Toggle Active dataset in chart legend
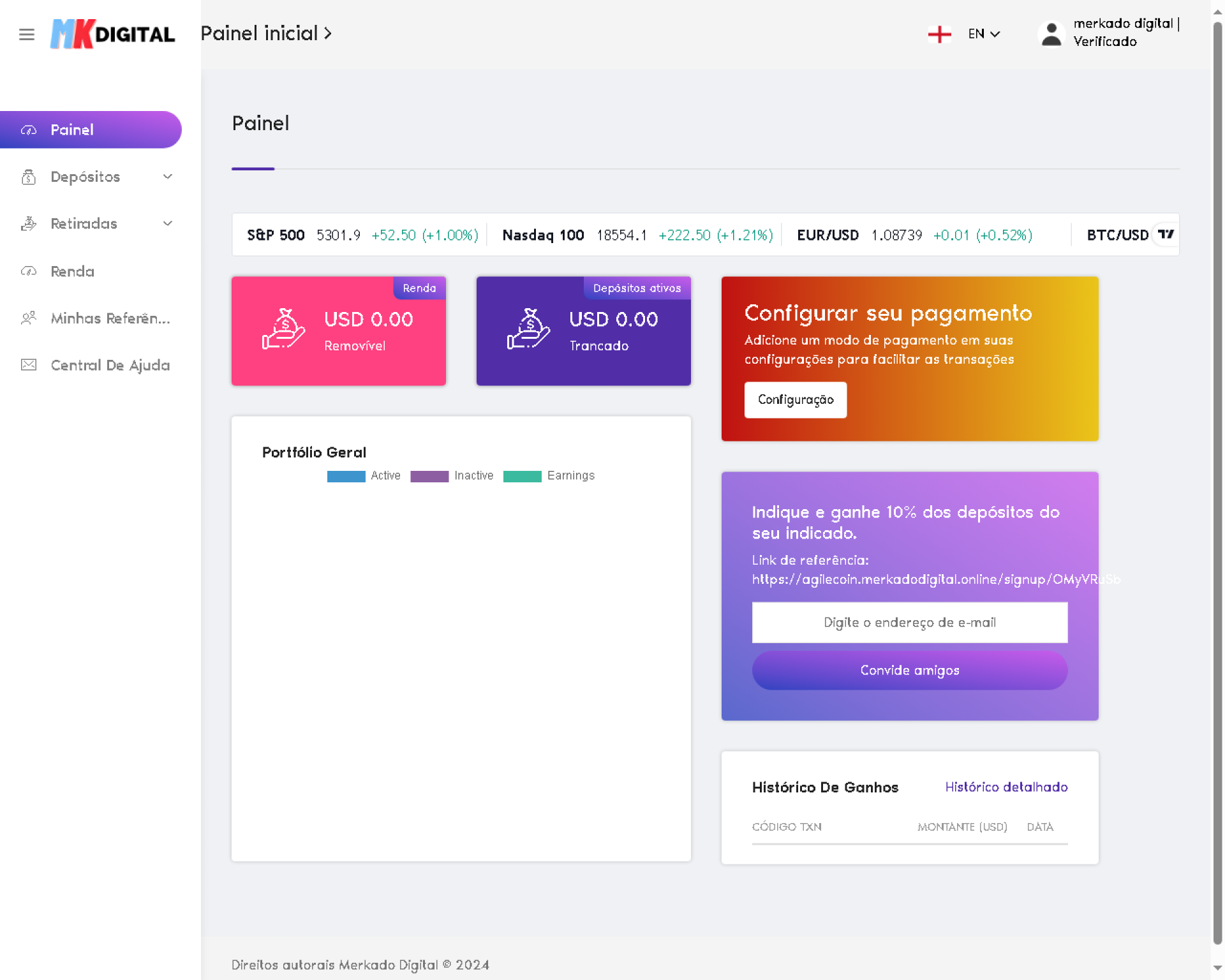 (364, 476)
